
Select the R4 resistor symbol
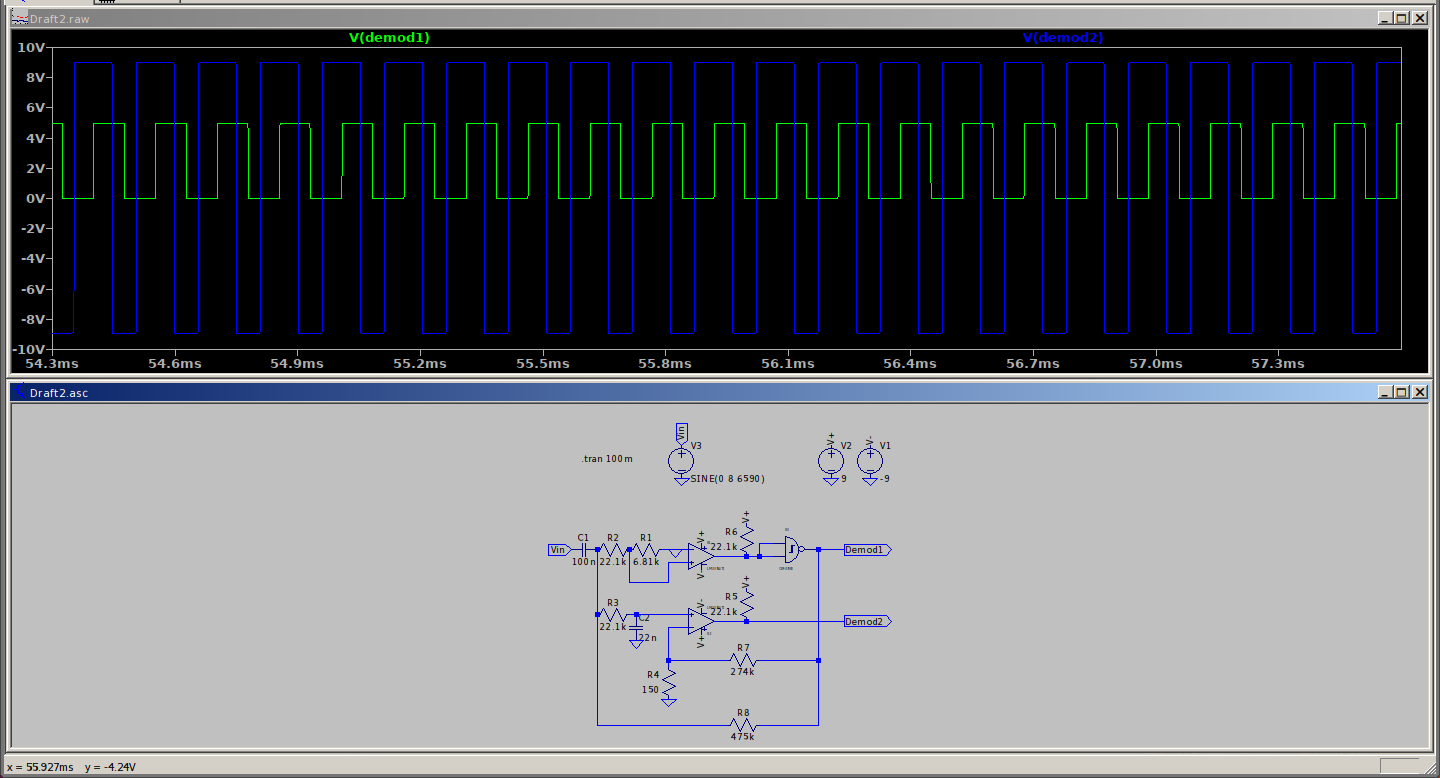[x=669, y=682]
